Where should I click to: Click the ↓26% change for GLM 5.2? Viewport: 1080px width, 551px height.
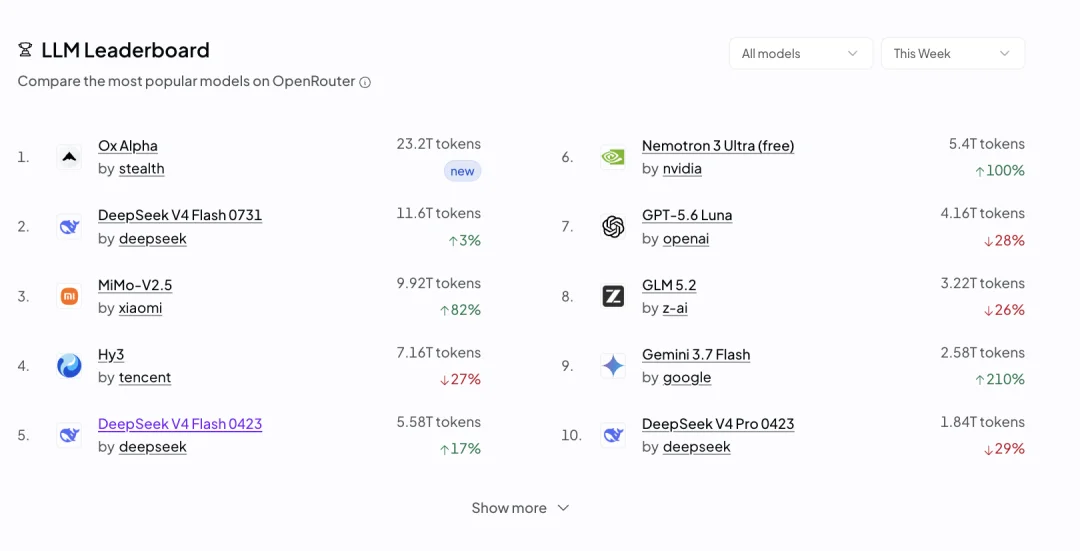[1004, 310]
